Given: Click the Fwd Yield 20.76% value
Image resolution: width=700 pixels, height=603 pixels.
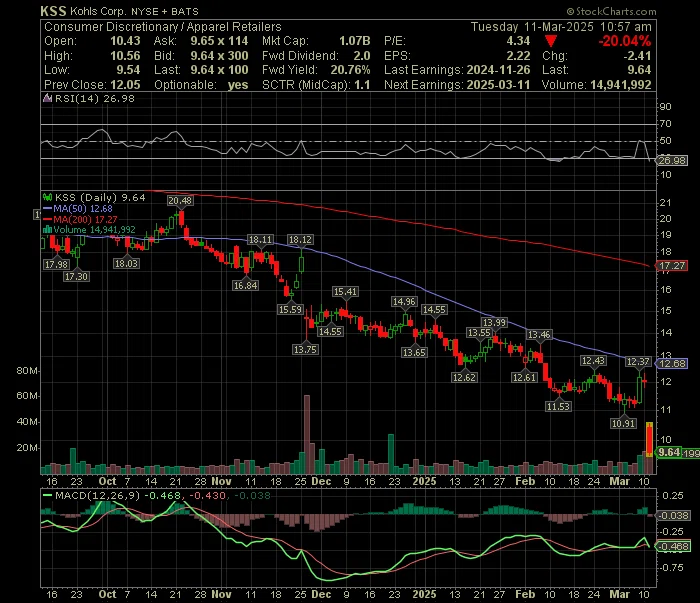Looking at the screenshot, I should [x=350, y=70].
